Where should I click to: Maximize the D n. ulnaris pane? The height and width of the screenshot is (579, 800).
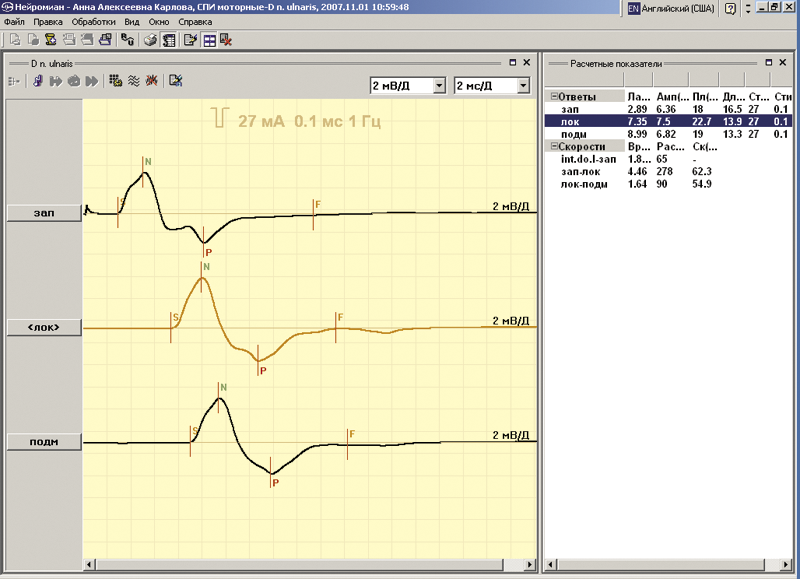click(513, 62)
